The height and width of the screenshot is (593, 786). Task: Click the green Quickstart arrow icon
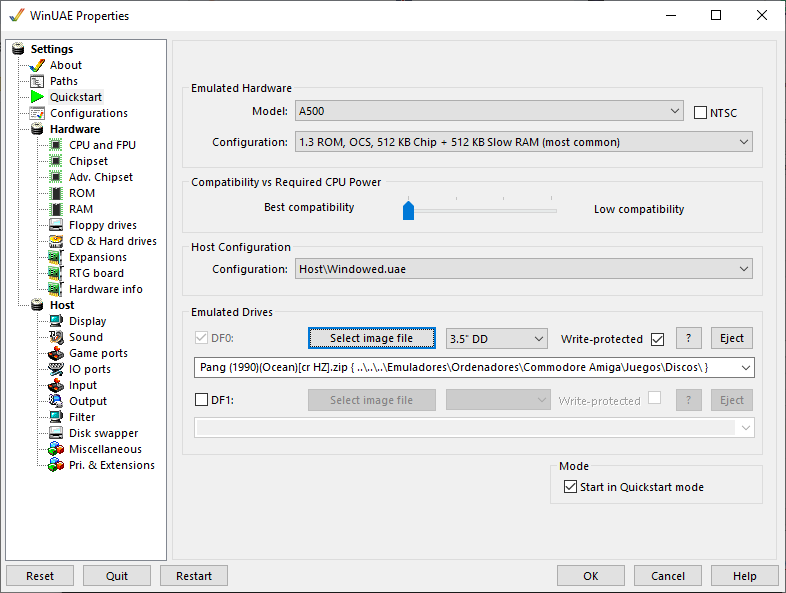(x=37, y=97)
